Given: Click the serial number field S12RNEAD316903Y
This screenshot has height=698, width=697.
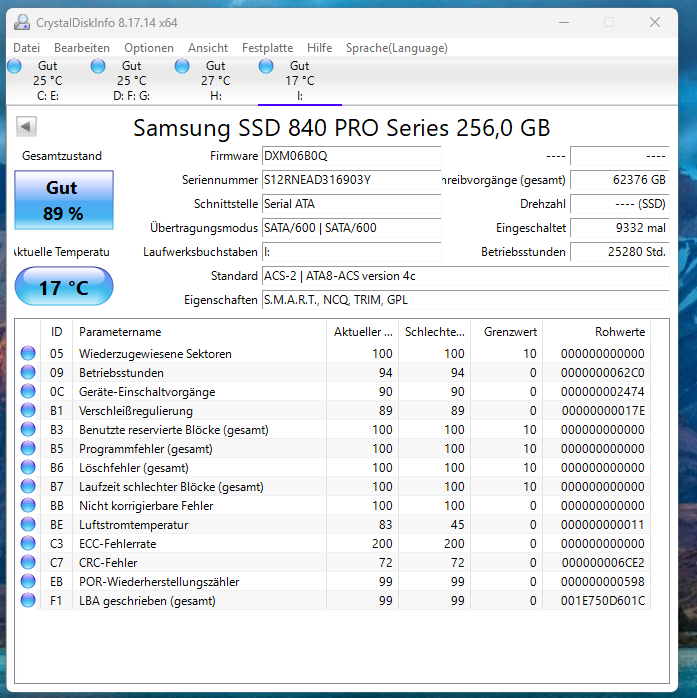Looking at the screenshot, I should [352, 180].
